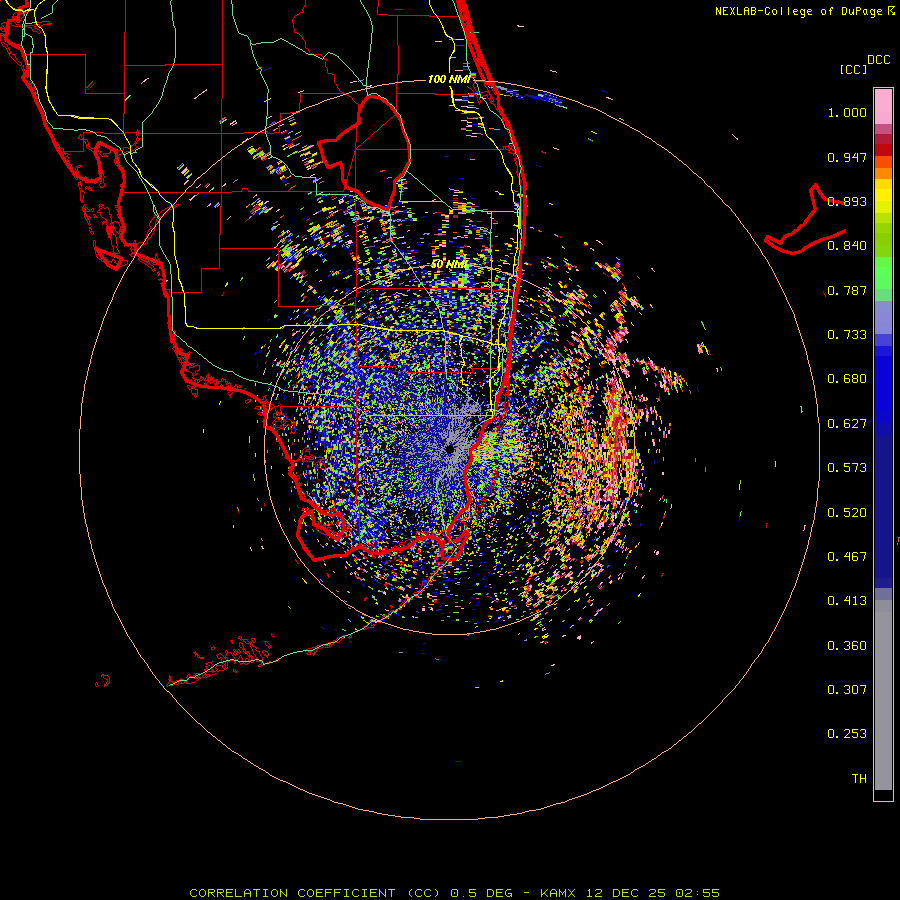Click the 100 NMI range ring label
The height and width of the screenshot is (900, 900).
(449, 79)
